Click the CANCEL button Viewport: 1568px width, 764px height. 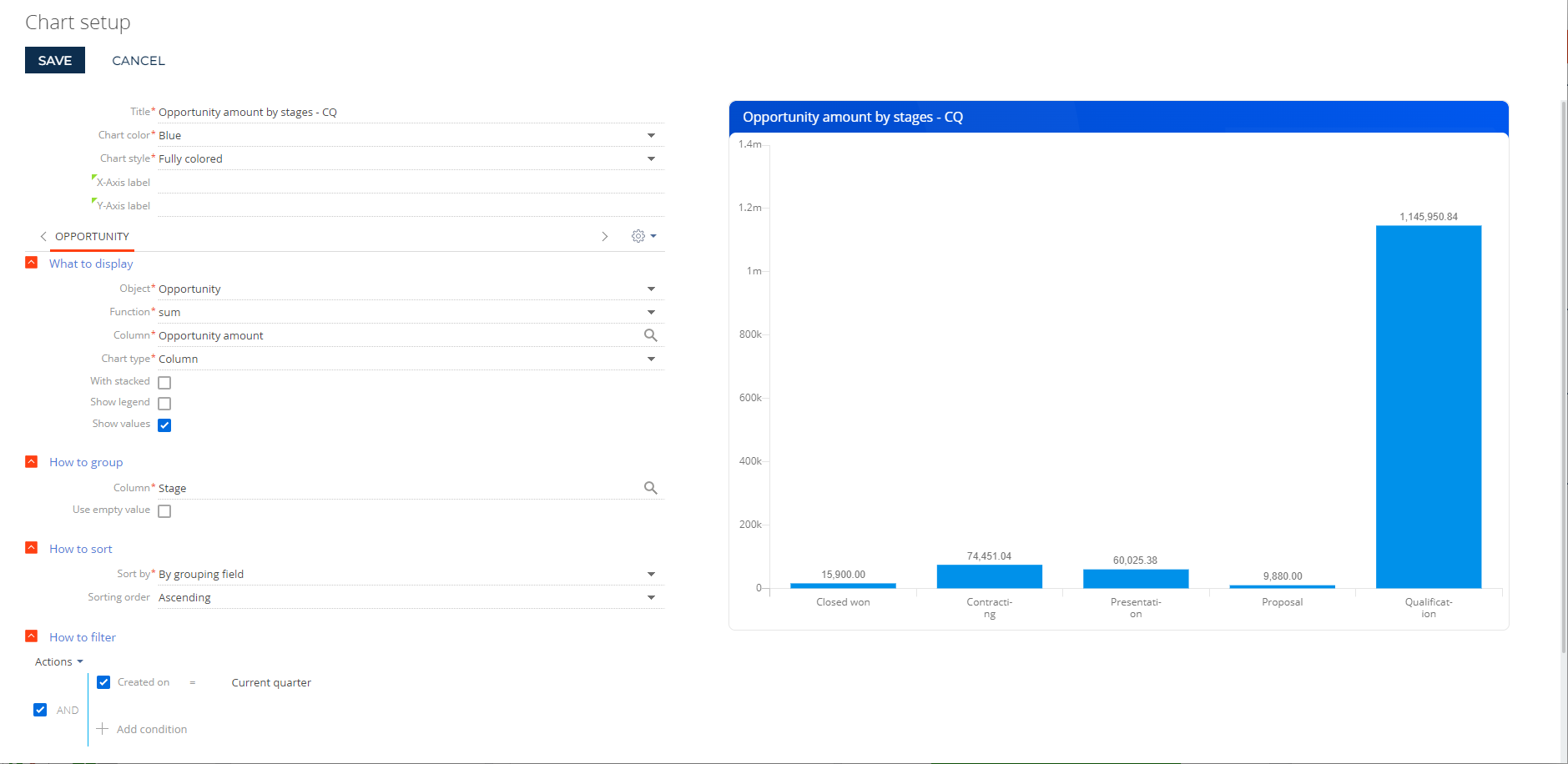[138, 59]
